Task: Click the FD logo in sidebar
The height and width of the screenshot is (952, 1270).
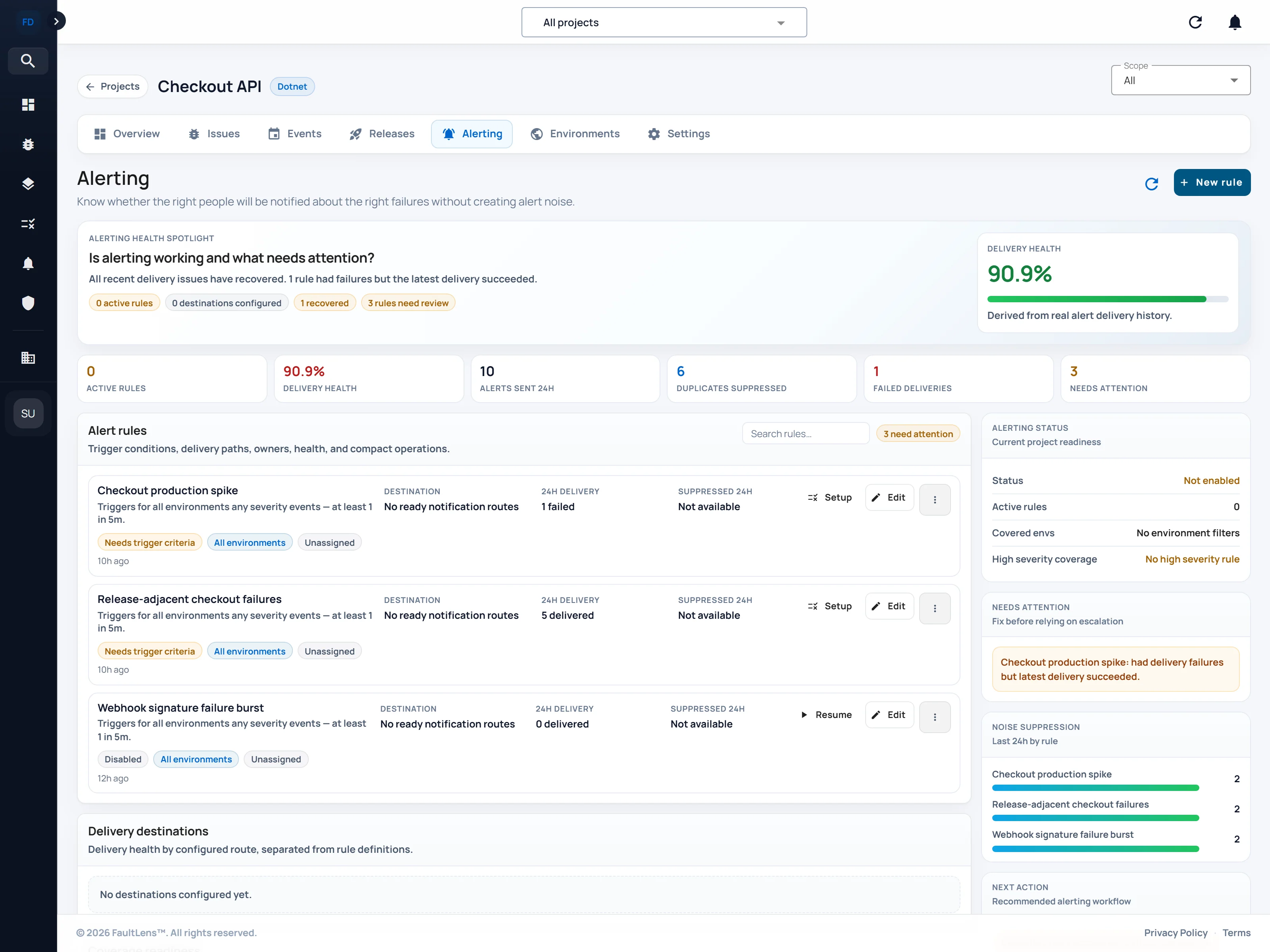Action: [27, 22]
